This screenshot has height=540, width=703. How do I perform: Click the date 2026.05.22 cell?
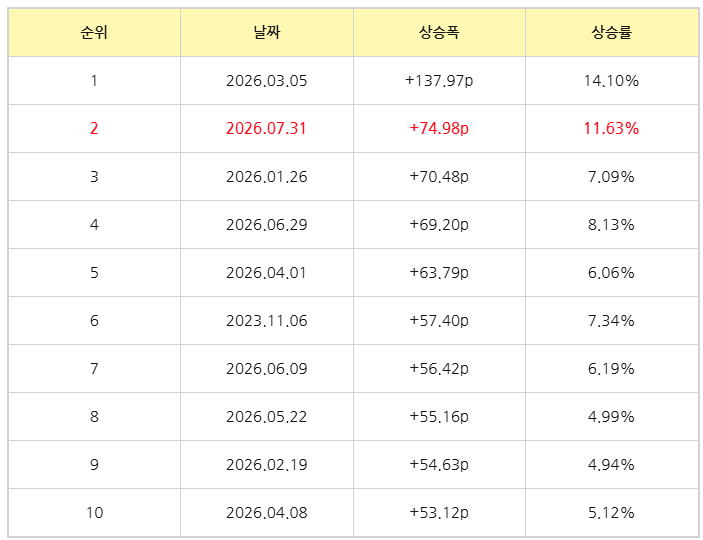[267, 417]
